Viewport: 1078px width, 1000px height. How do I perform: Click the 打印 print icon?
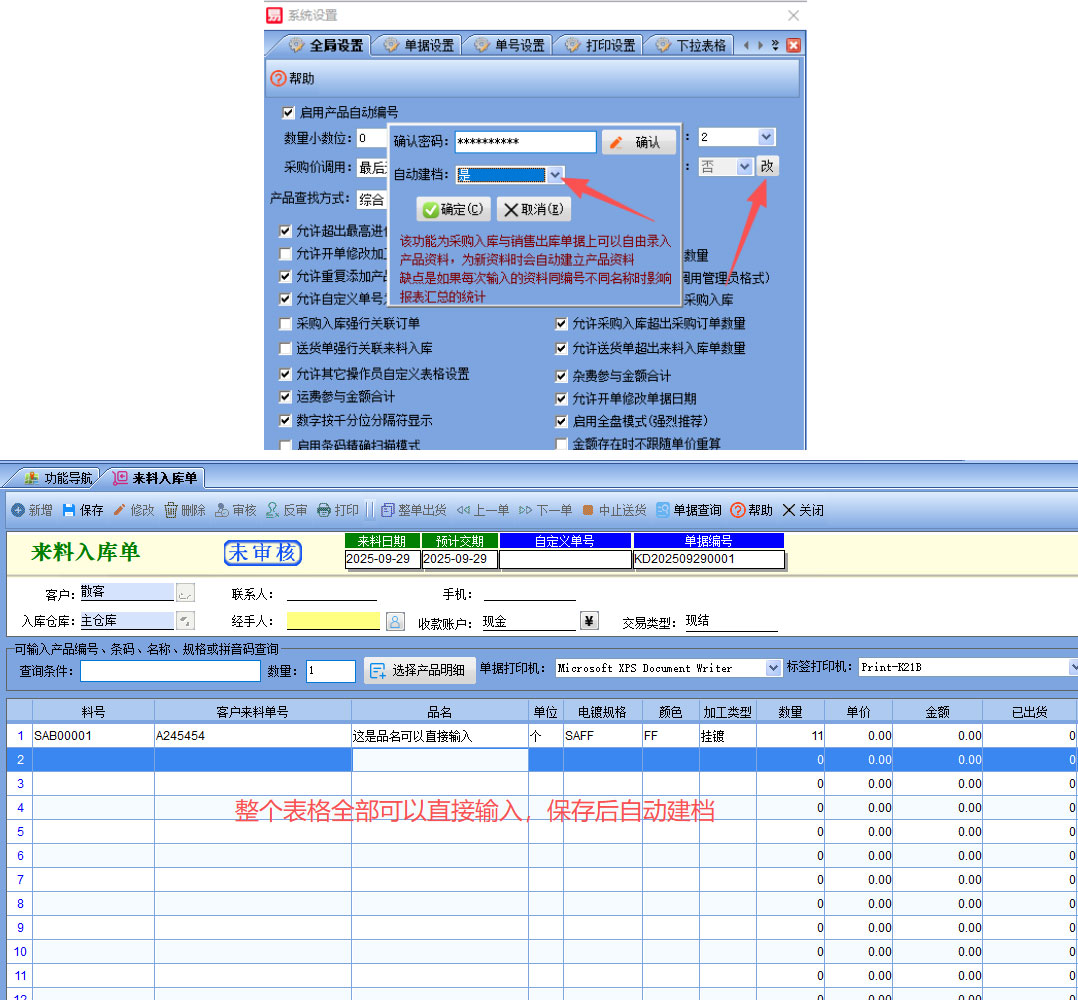pos(324,510)
